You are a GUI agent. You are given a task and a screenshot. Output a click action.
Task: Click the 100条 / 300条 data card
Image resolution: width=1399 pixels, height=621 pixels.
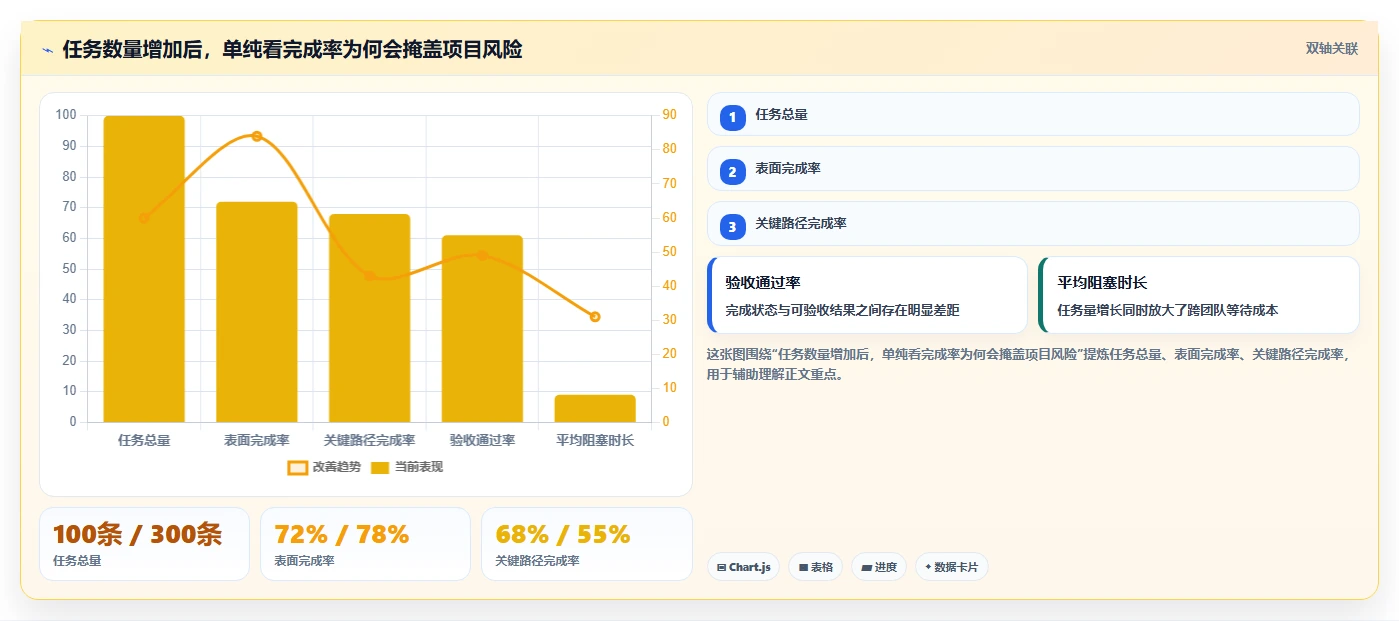click(144, 544)
